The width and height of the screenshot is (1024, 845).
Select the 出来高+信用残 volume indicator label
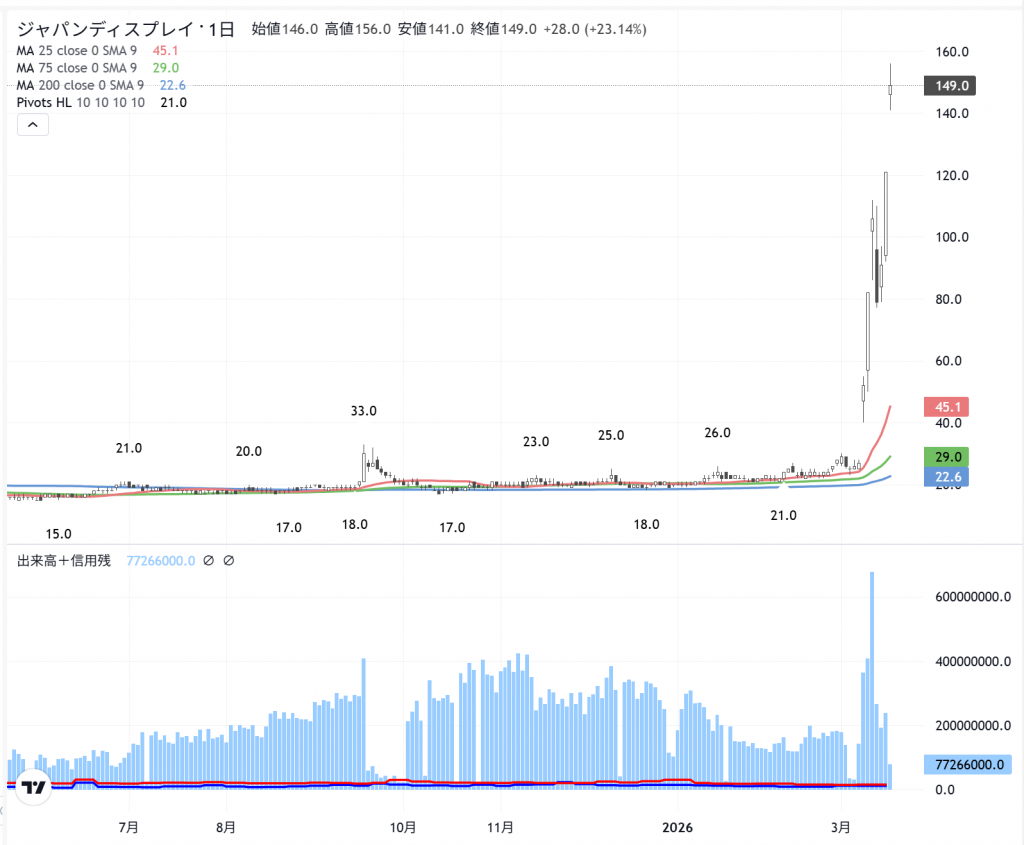(64, 561)
